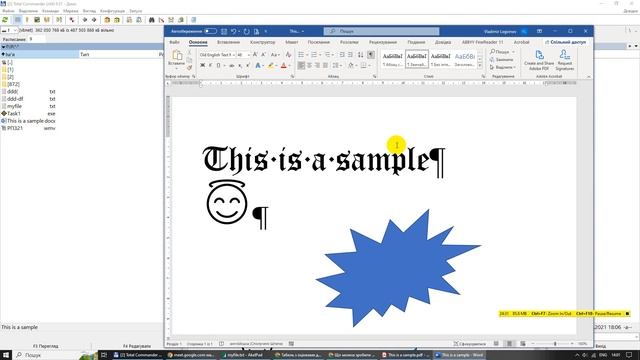Apply the red font color

284,65
